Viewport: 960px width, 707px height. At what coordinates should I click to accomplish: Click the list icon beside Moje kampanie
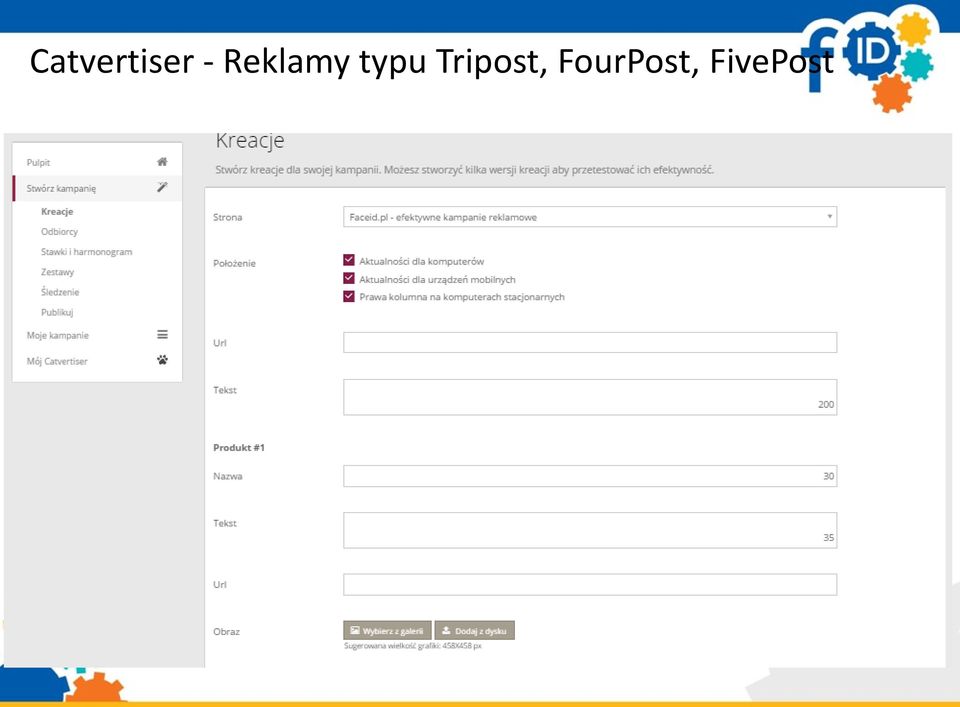point(162,334)
